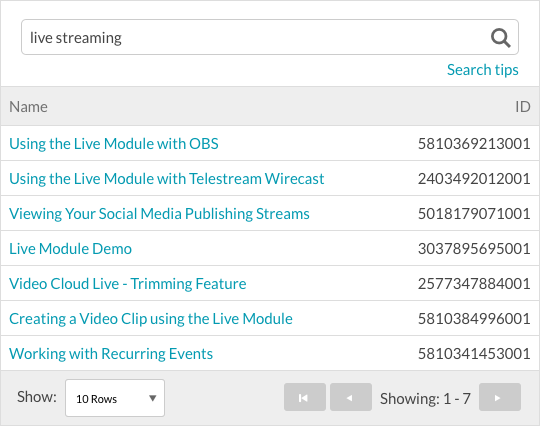The image size is (540, 426).
Task: Open Creating a Video Clip using Live Module
Action: click(151, 319)
